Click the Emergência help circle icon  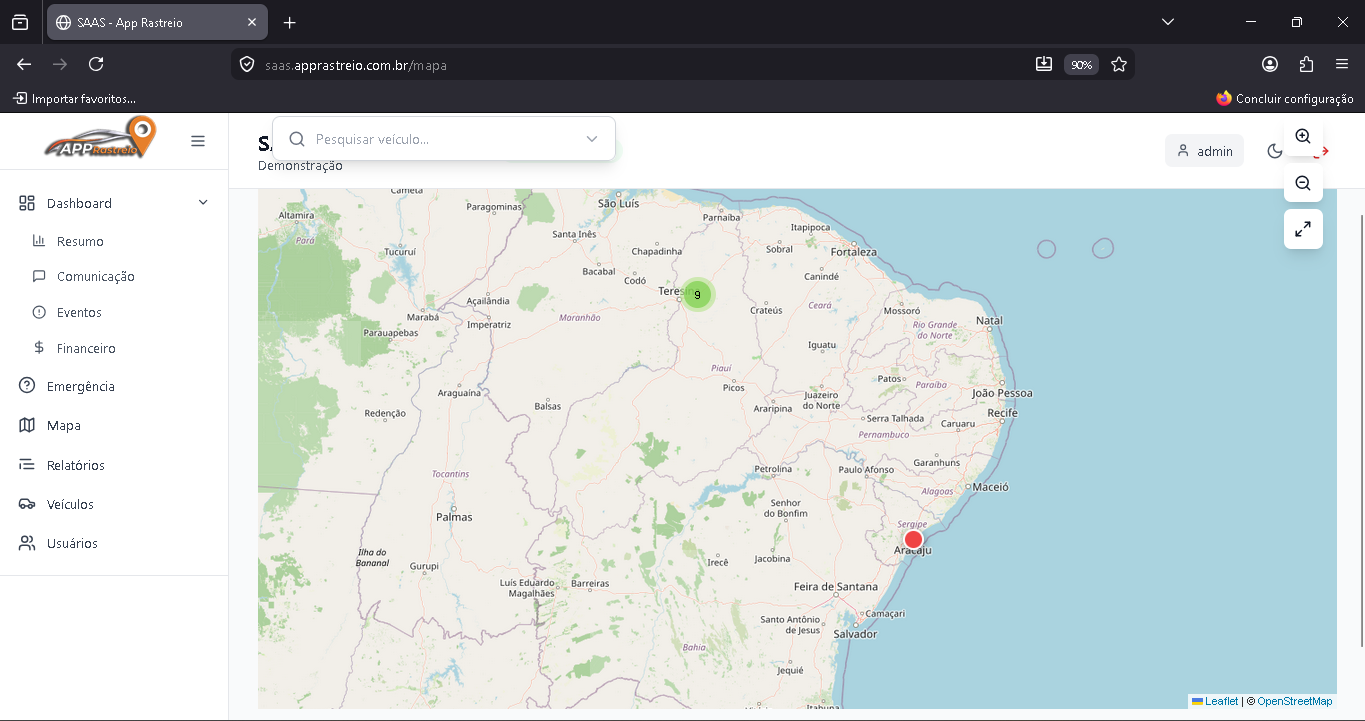pyautogui.click(x=27, y=386)
